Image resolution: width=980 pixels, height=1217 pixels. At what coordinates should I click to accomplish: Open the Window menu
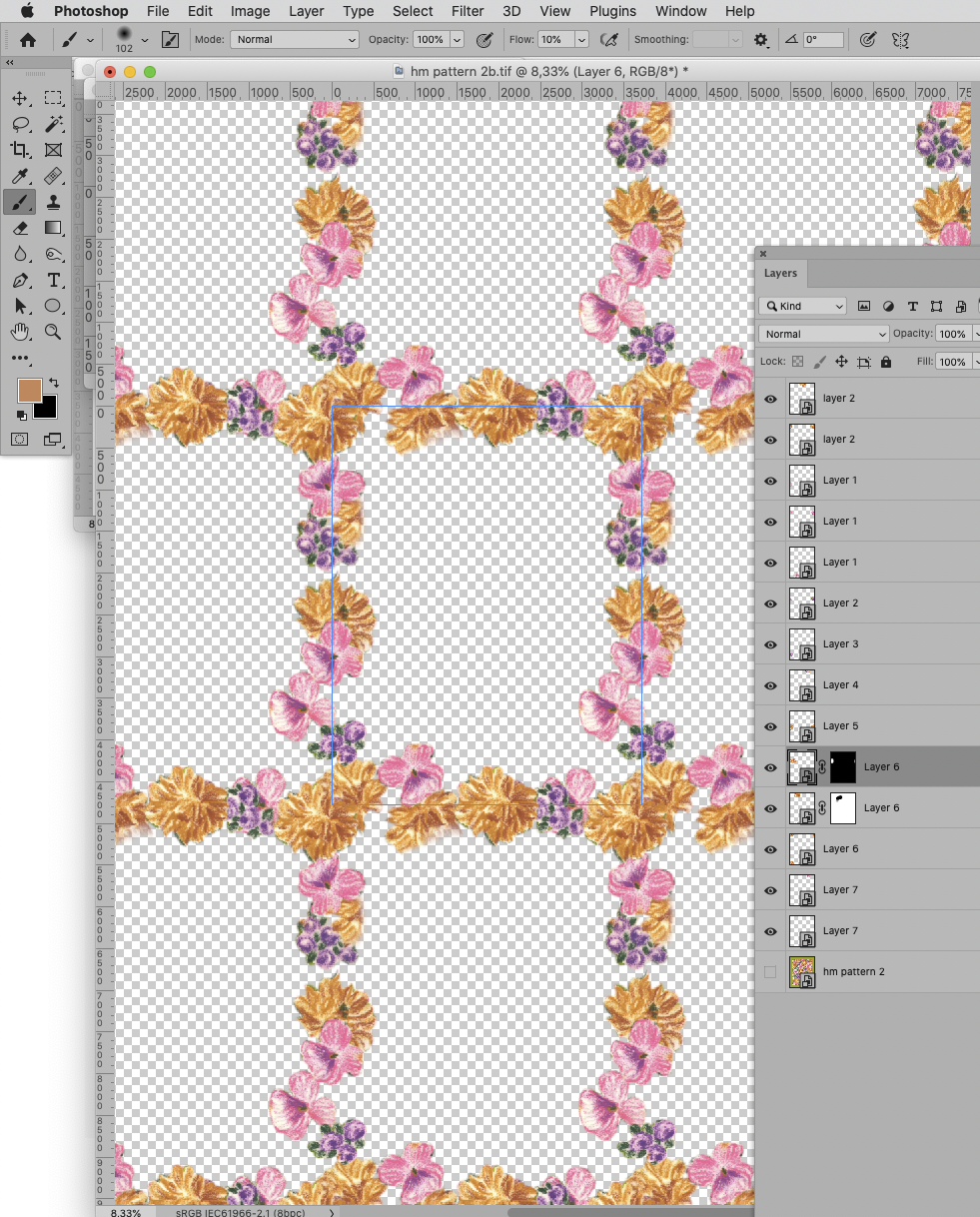680,11
